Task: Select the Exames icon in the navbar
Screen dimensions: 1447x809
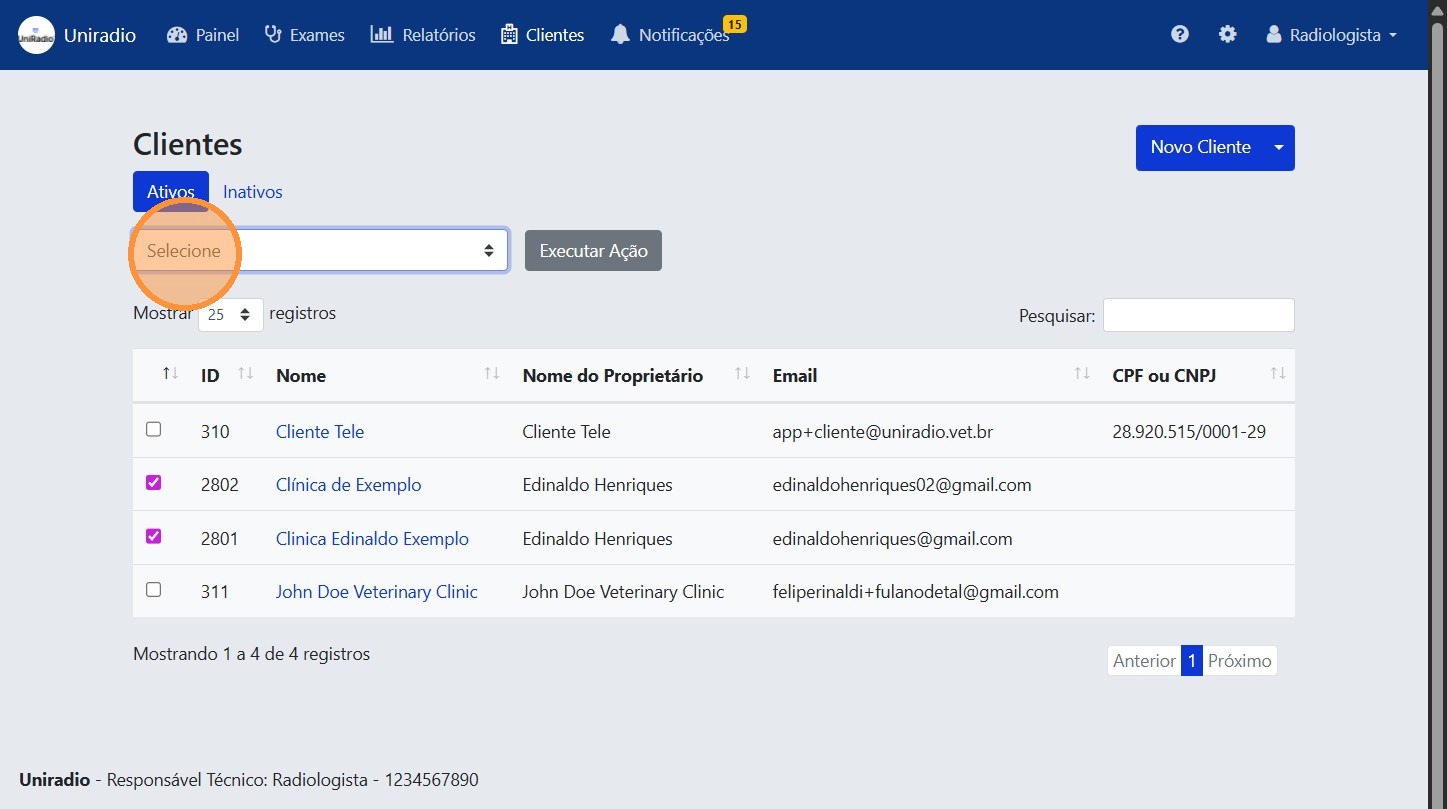Action: 272,34
